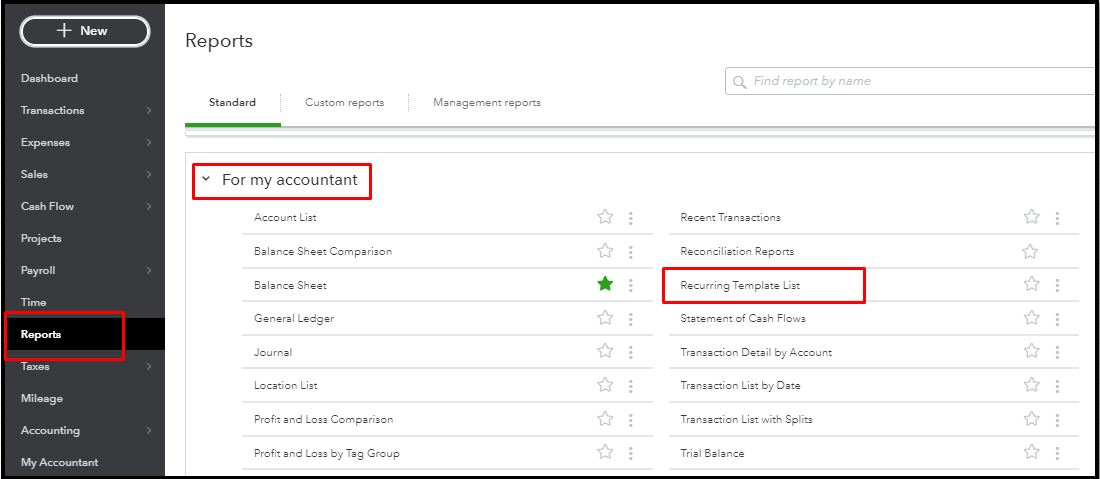Switch to the Custom reports tab

tap(344, 103)
